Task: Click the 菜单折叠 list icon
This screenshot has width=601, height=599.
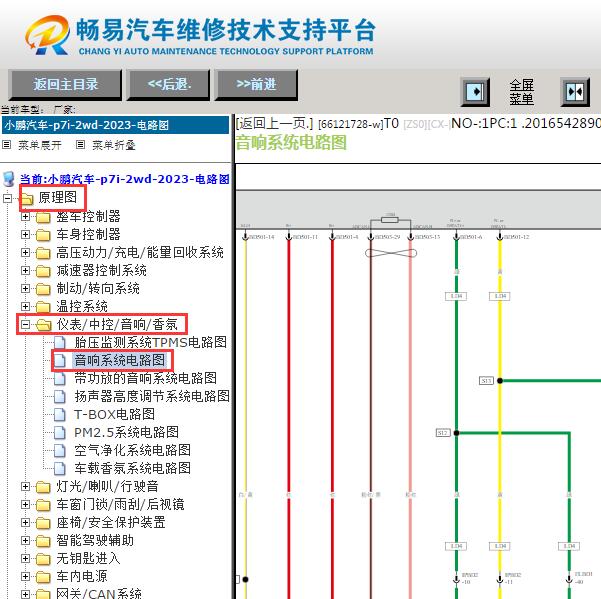Action: [80, 145]
